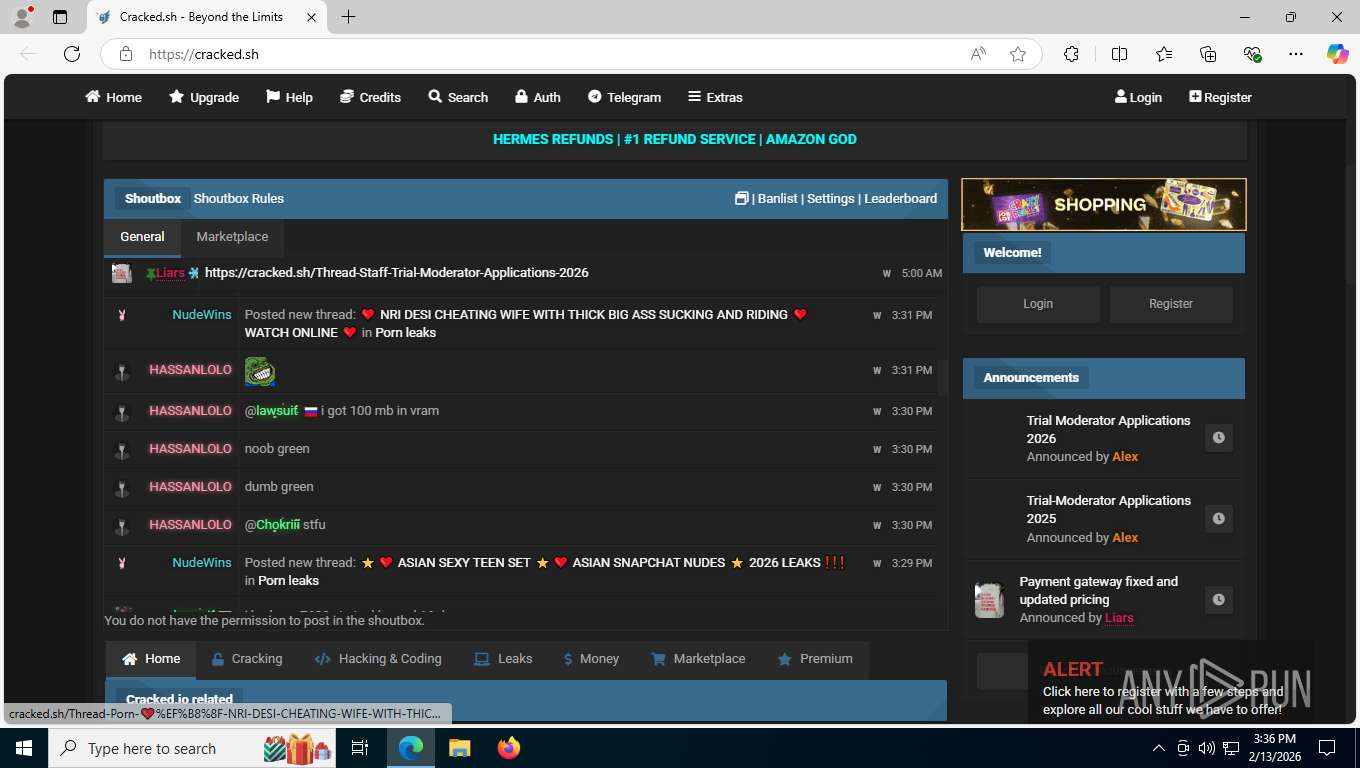Viewport: 1360px width, 768px height.
Task: Open the Help menu item
Action: 289,97
